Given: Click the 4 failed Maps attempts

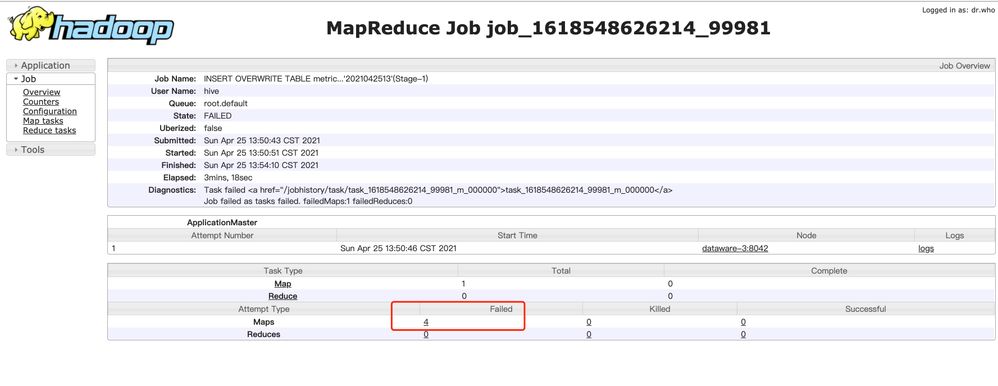Looking at the screenshot, I should [426, 322].
